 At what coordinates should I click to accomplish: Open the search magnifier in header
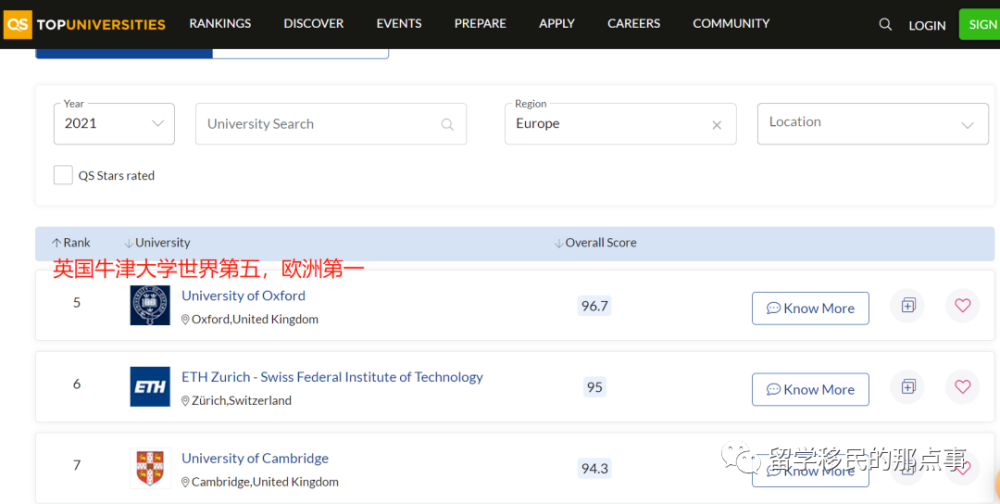[885, 24]
